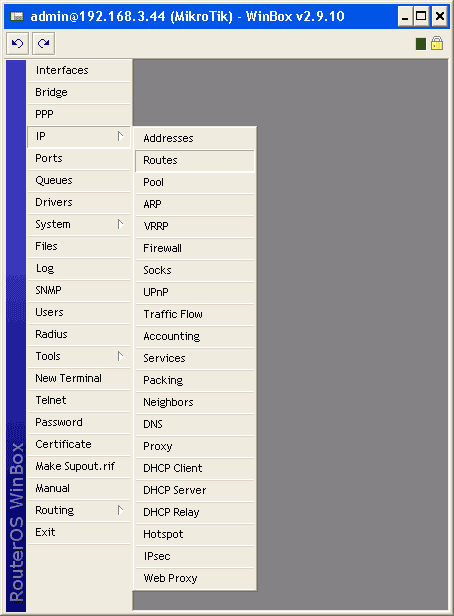
Task: Choose Hotspot in the IP submenu
Action: click(x=195, y=534)
